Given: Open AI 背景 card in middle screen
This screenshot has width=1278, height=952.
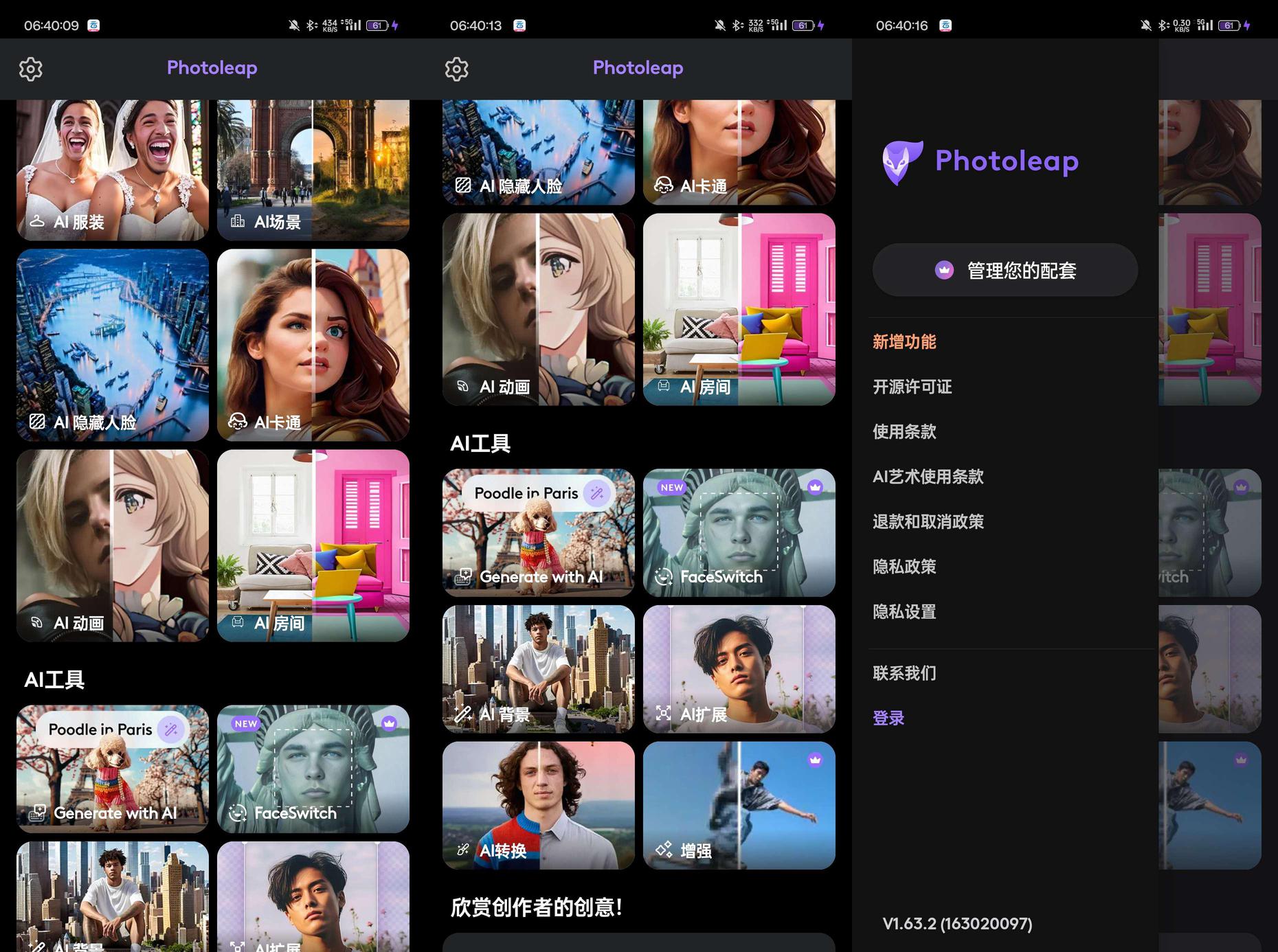Looking at the screenshot, I should coord(539,669).
